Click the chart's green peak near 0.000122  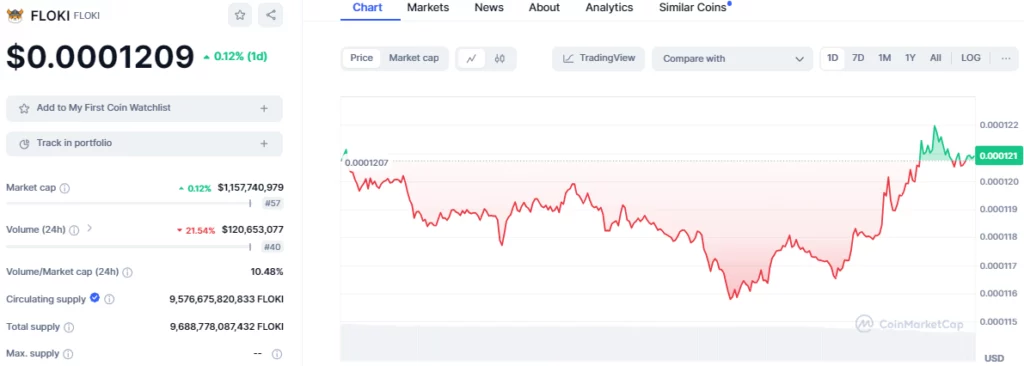click(935, 126)
